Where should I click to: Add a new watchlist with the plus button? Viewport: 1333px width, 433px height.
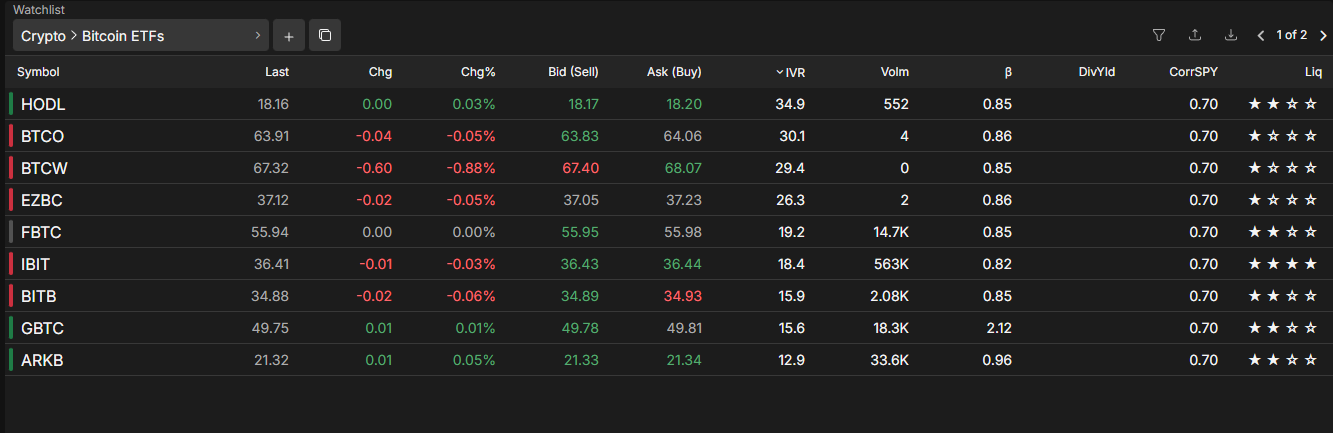point(288,36)
